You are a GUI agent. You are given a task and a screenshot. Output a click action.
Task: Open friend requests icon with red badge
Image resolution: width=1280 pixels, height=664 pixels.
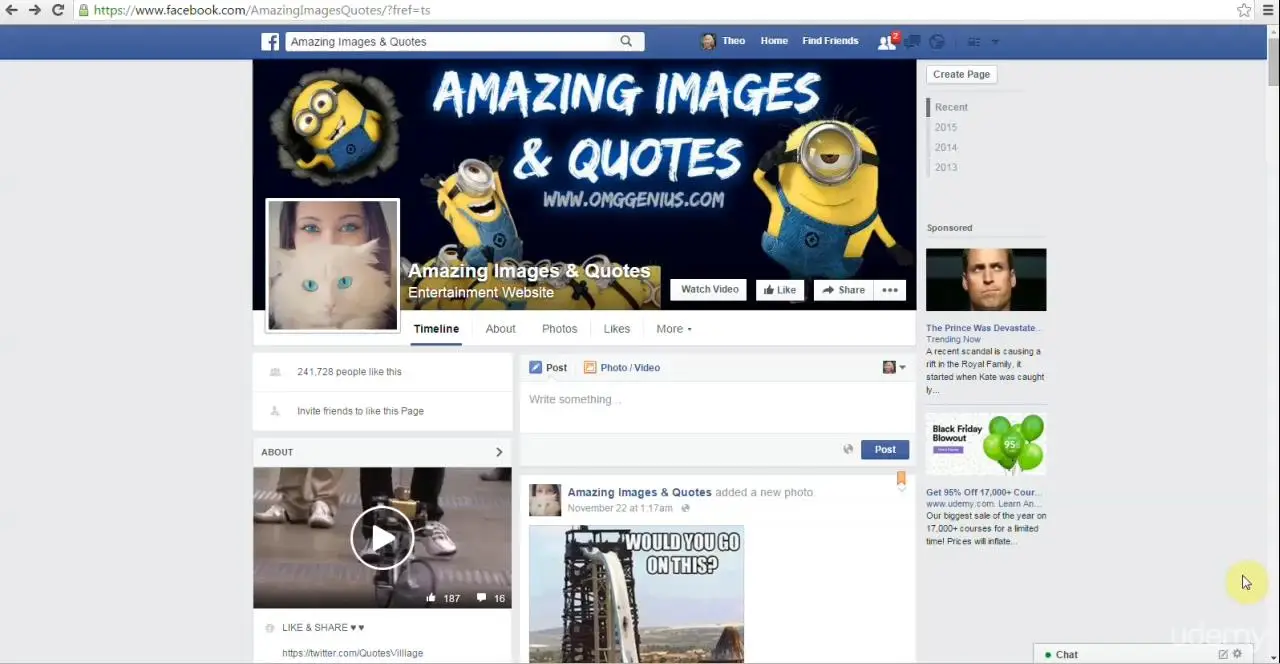click(x=887, y=41)
